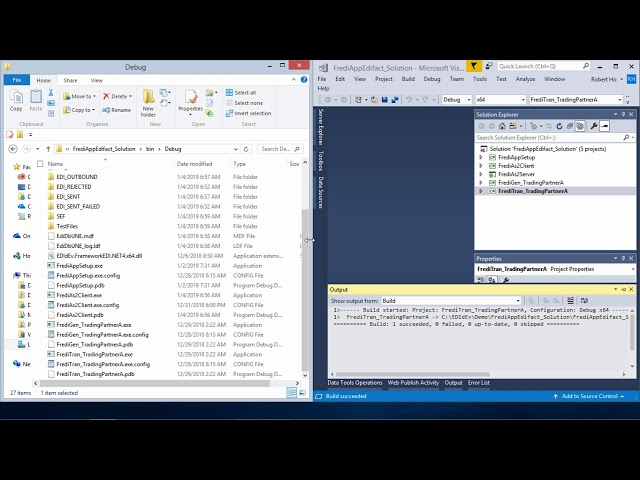The height and width of the screenshot is (480, 640).
Task: Click the Explorer vertical scrollbar thumb
Action: [305, 288]
